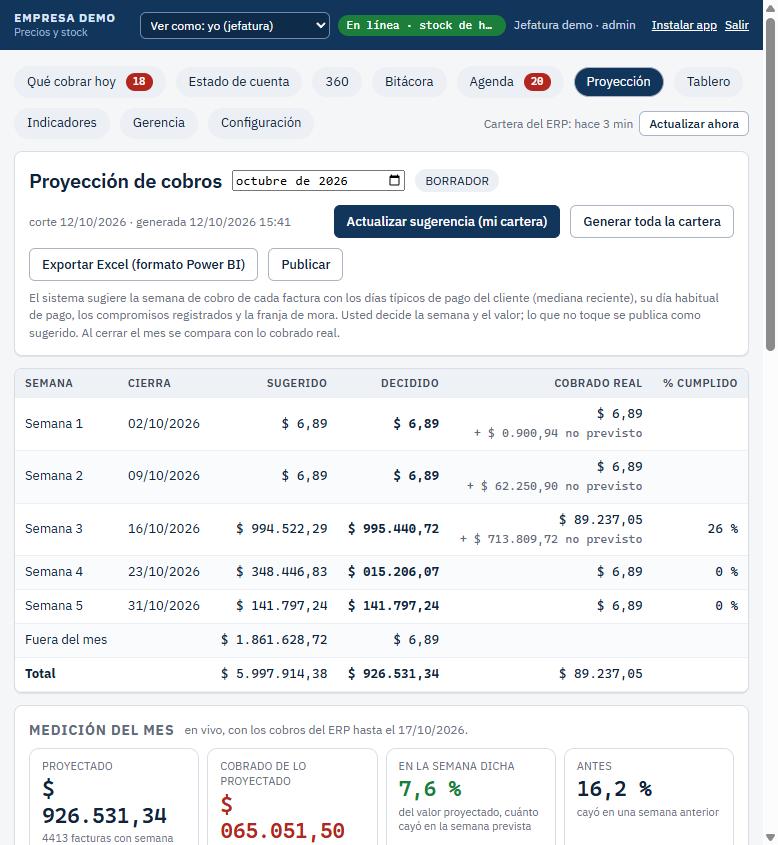Select the 'Semana 2' row label
This screenshot has height=845, width=778.
point(54,476)
